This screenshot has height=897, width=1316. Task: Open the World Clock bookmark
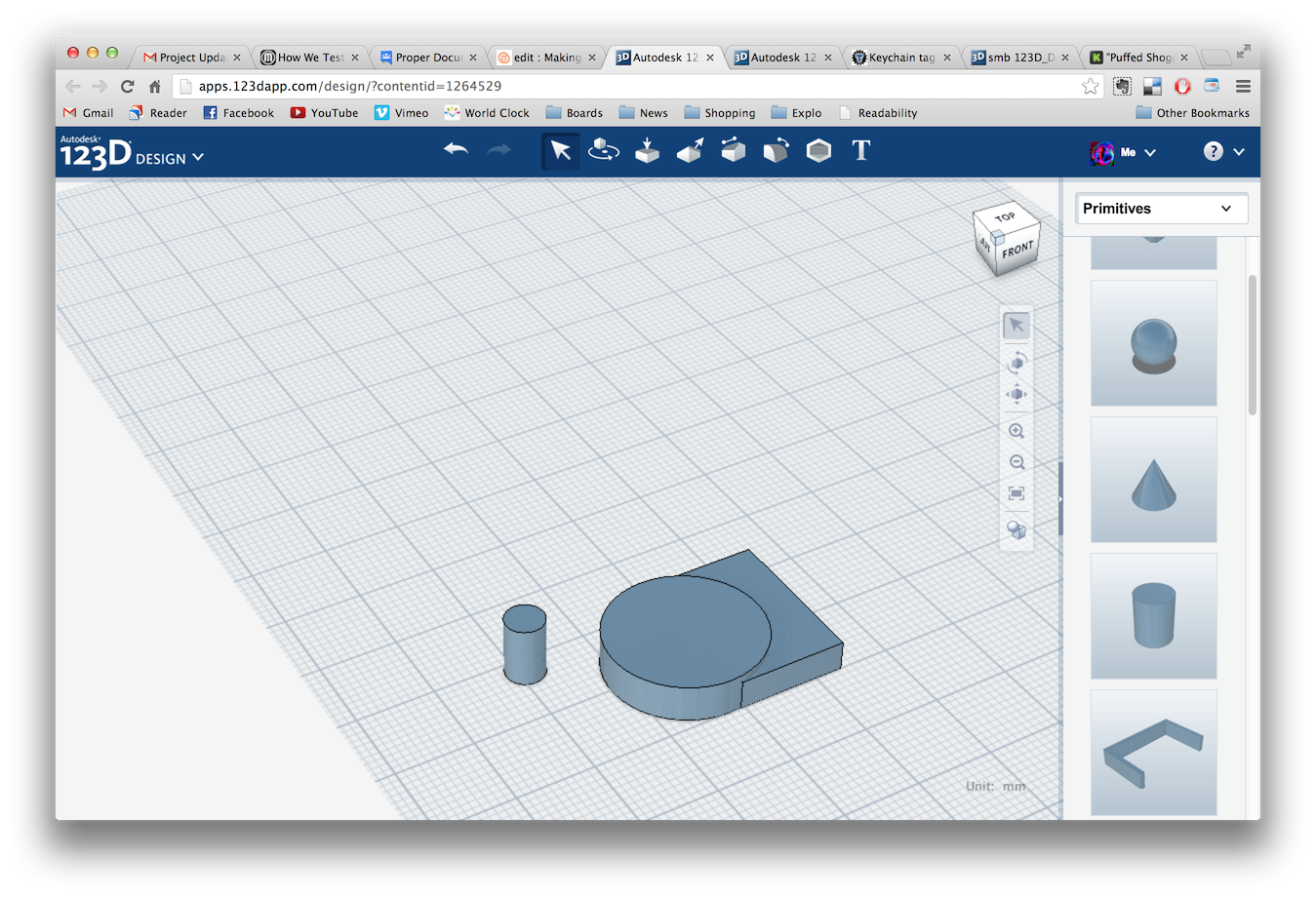(487, 113)
